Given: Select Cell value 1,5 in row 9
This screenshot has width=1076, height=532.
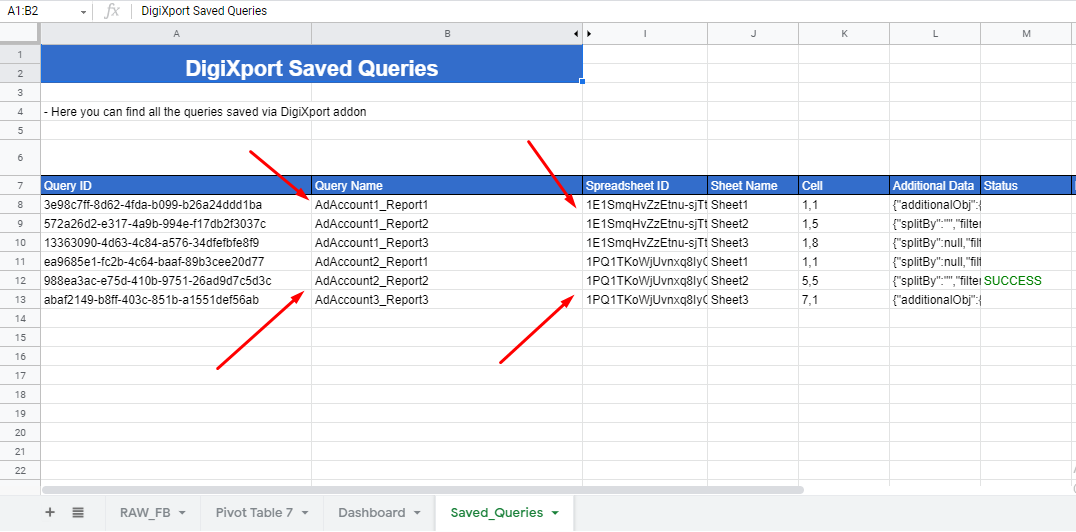Looking at the screenshot, I should tap(844, 223).
